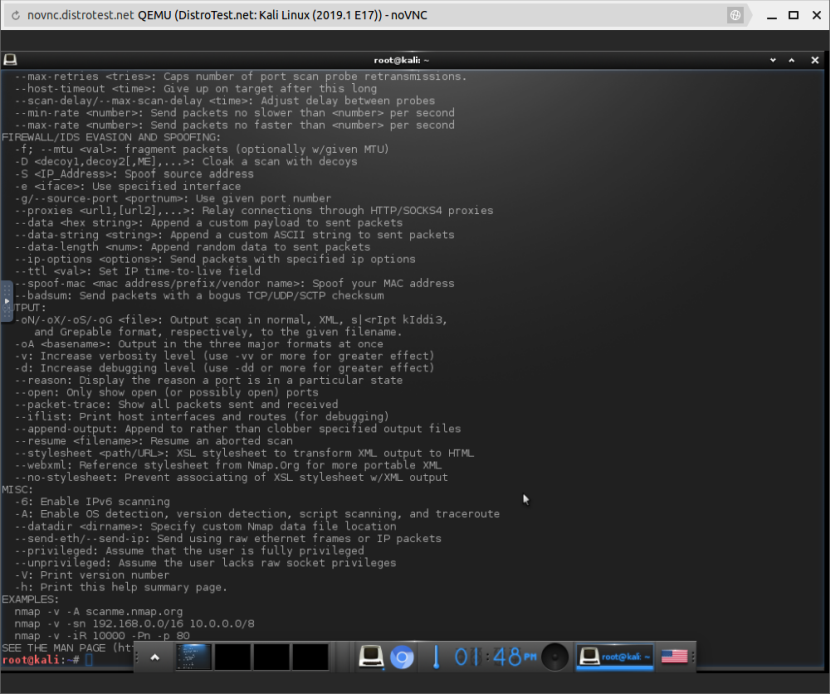Expand the noVNC control bar handle
Viewport: 830px width, 694px height.
pos(6,301)
